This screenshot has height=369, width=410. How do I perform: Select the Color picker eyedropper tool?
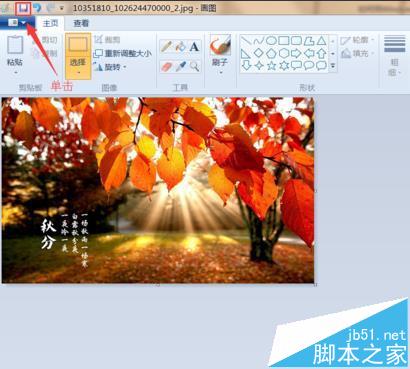(180, 66)
